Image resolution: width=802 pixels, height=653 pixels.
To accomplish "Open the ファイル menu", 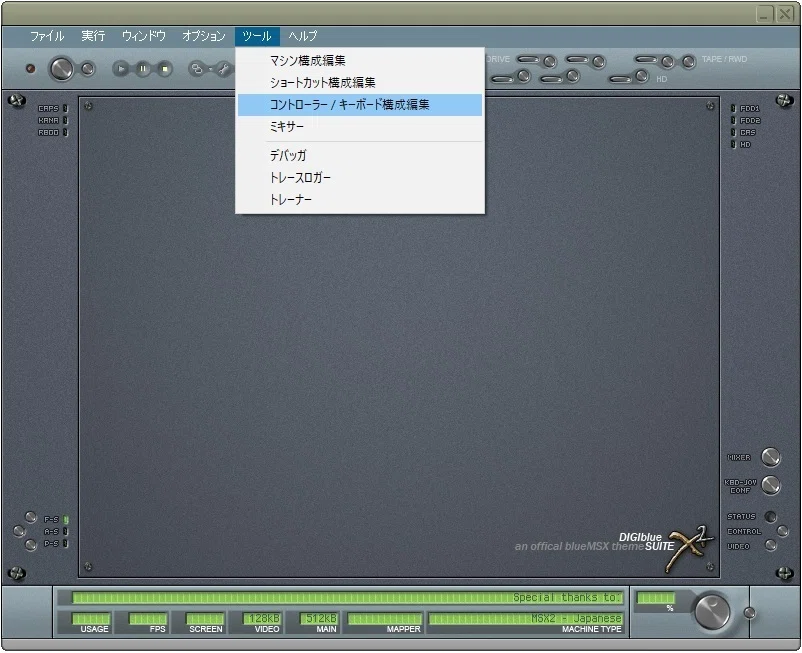I will (47, 36).
